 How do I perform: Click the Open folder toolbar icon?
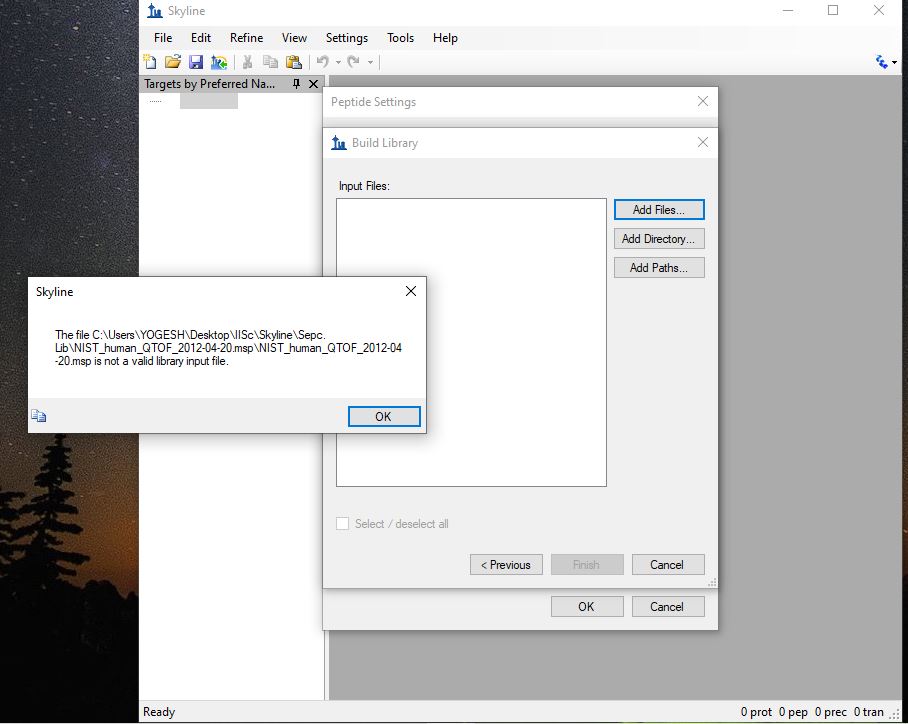click(173, 61)
